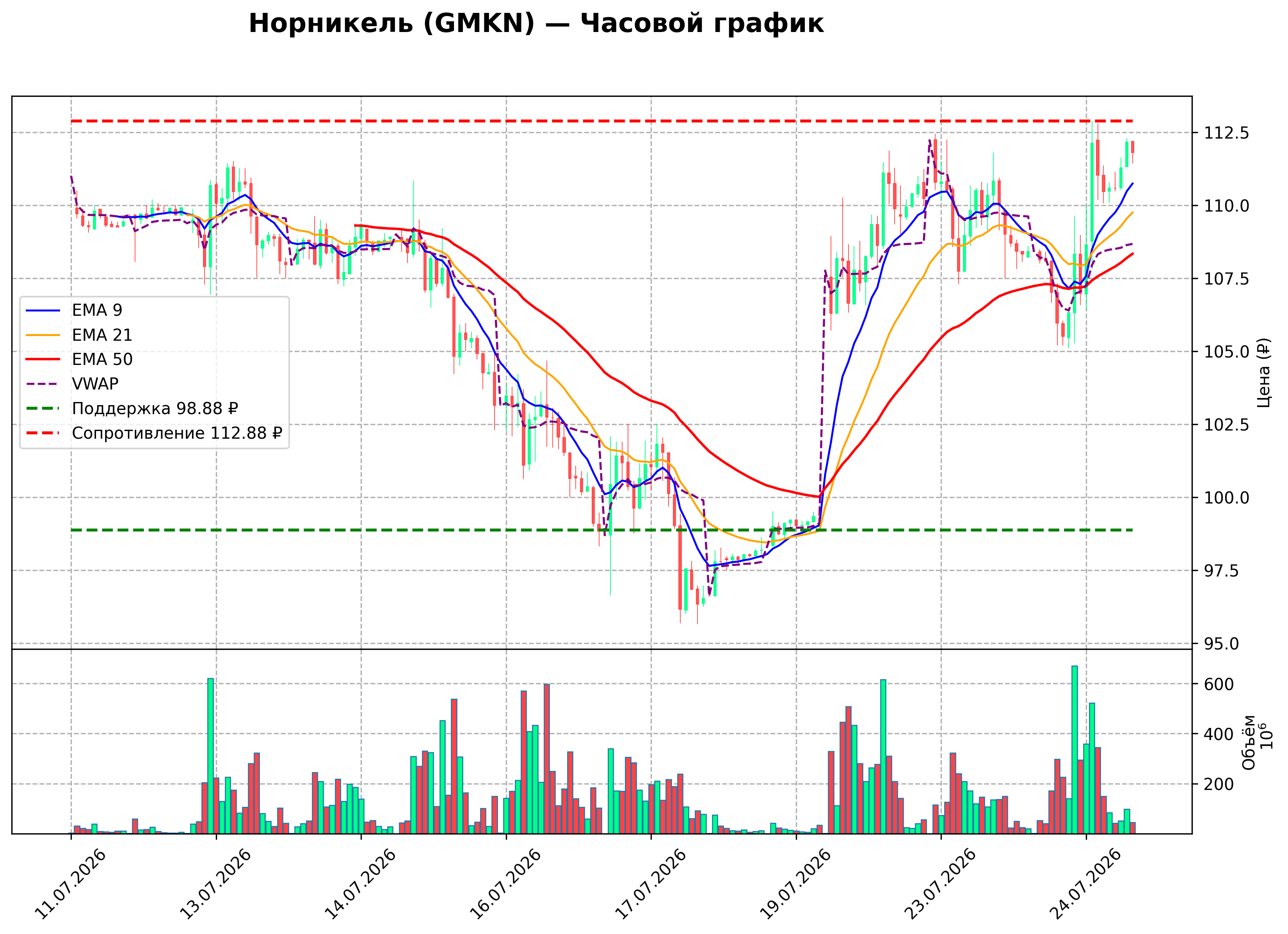The width and height of the screenshot is (1288, 934).
Task: Click the orange EMA 21 legend line sample
Action: (43, 335)
